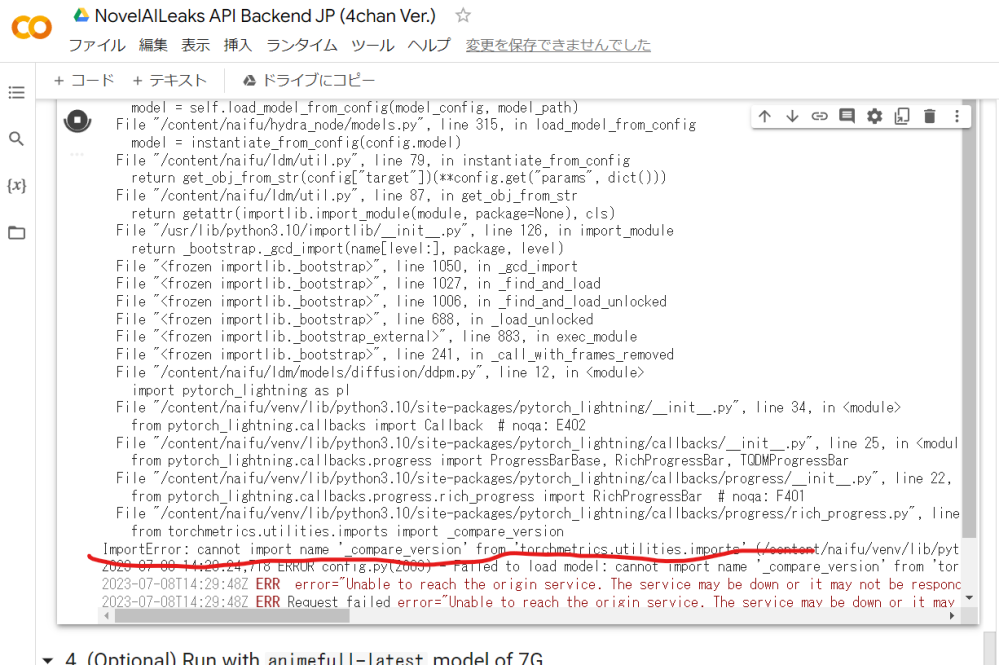Viewport: 999px width, 665px height.
Task: Open the table of contents sidebar
Action: coord(17,92)
